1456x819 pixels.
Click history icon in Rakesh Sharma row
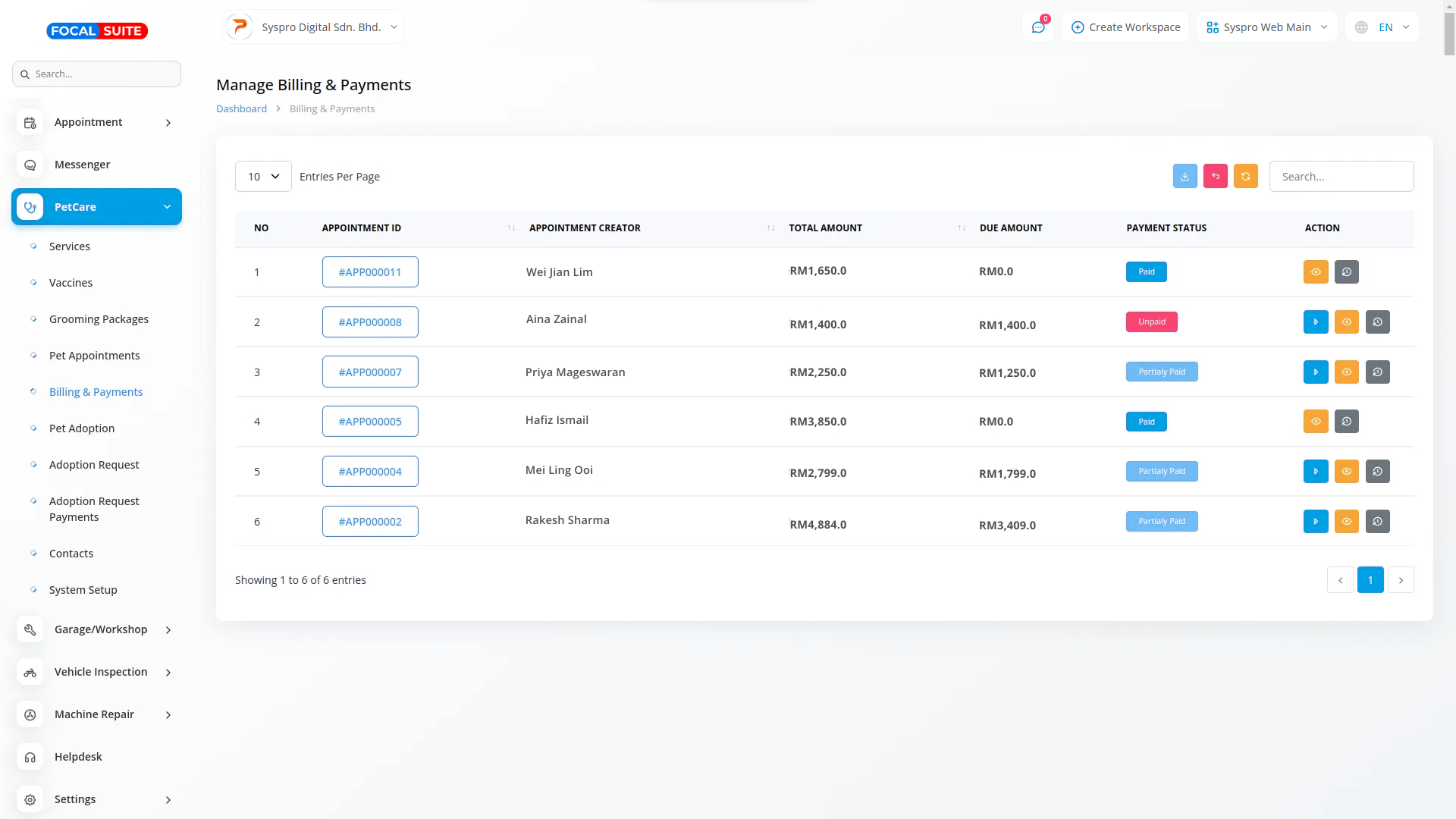1377,522
